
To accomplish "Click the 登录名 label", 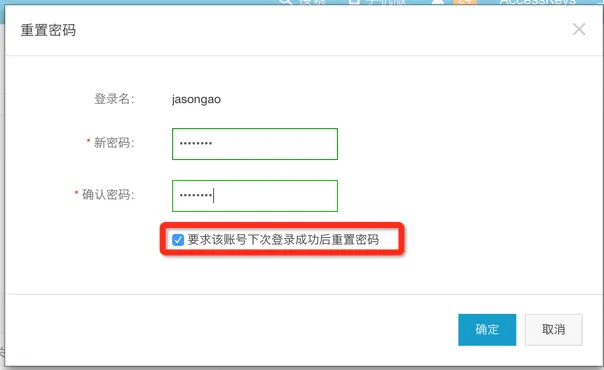I will pos(114,99).
